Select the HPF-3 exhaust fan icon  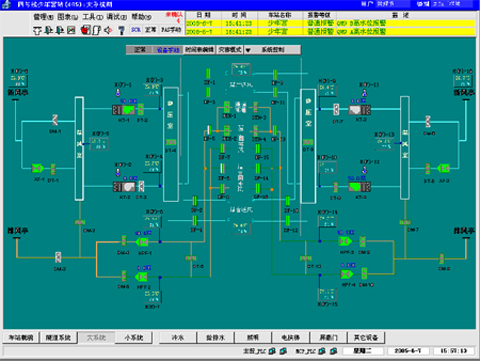point(345,241)
